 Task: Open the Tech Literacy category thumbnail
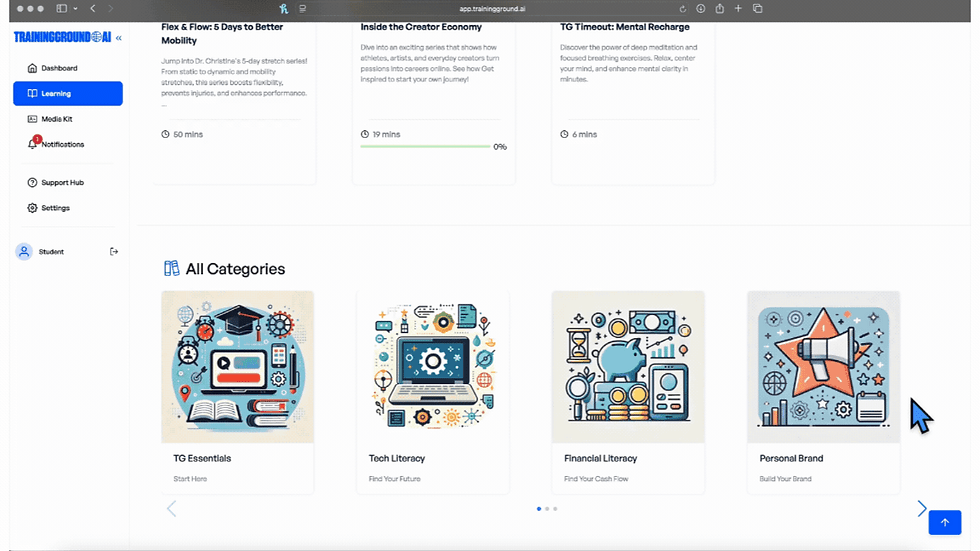click(x=432, y=367)
